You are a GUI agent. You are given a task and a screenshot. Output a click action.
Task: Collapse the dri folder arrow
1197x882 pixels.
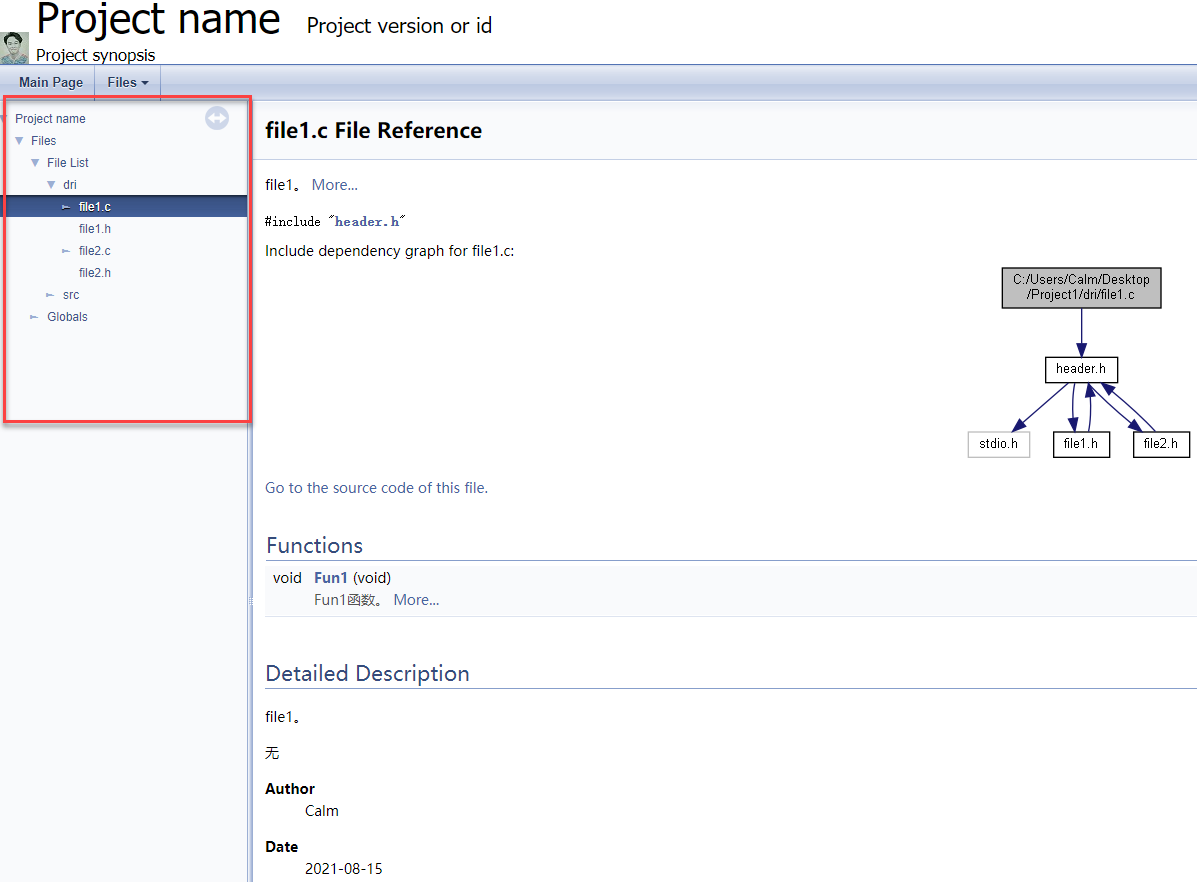pyautogui.click(x=51, y=185)
